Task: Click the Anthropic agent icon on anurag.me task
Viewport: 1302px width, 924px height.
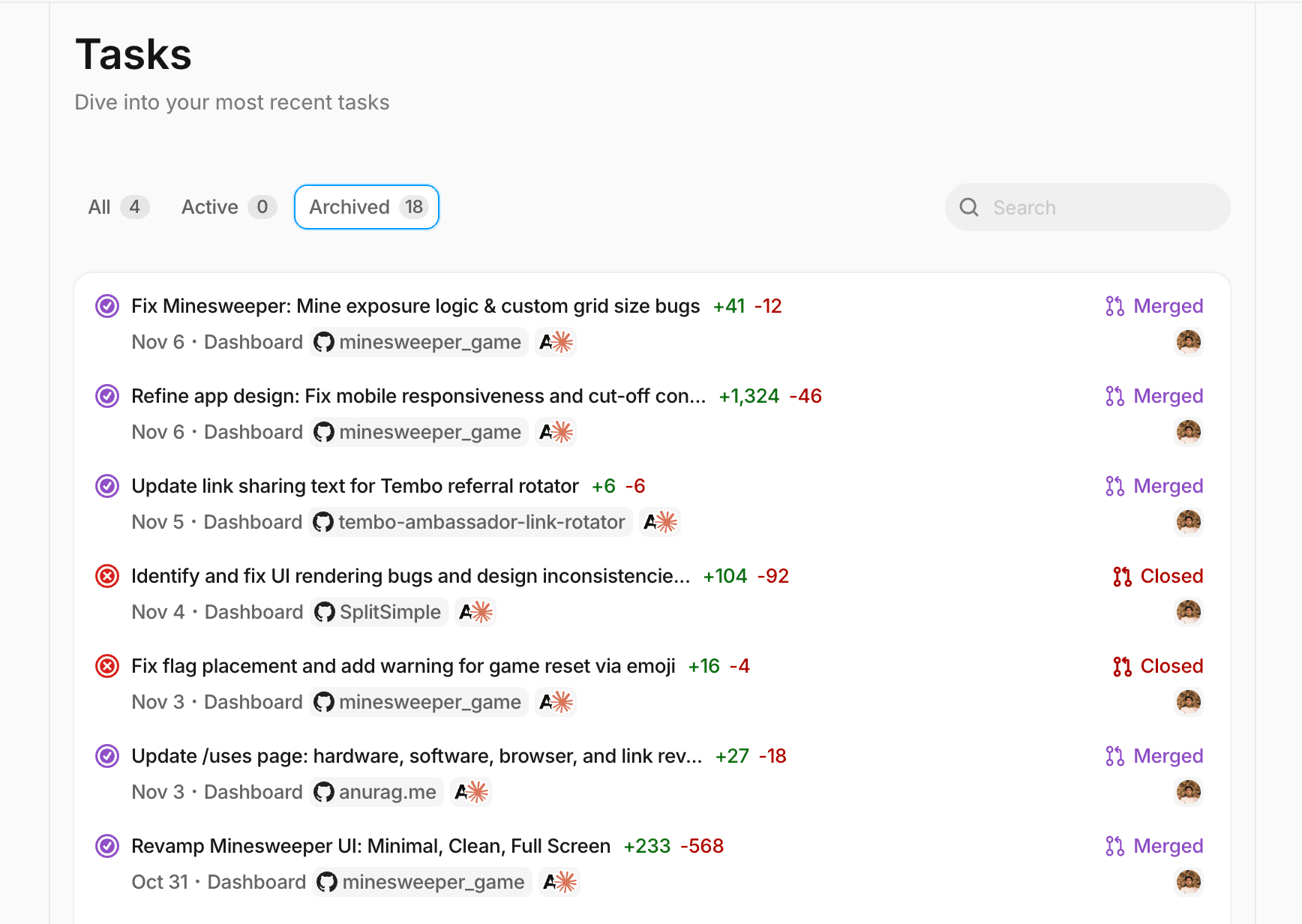Action: click(471, 792)
